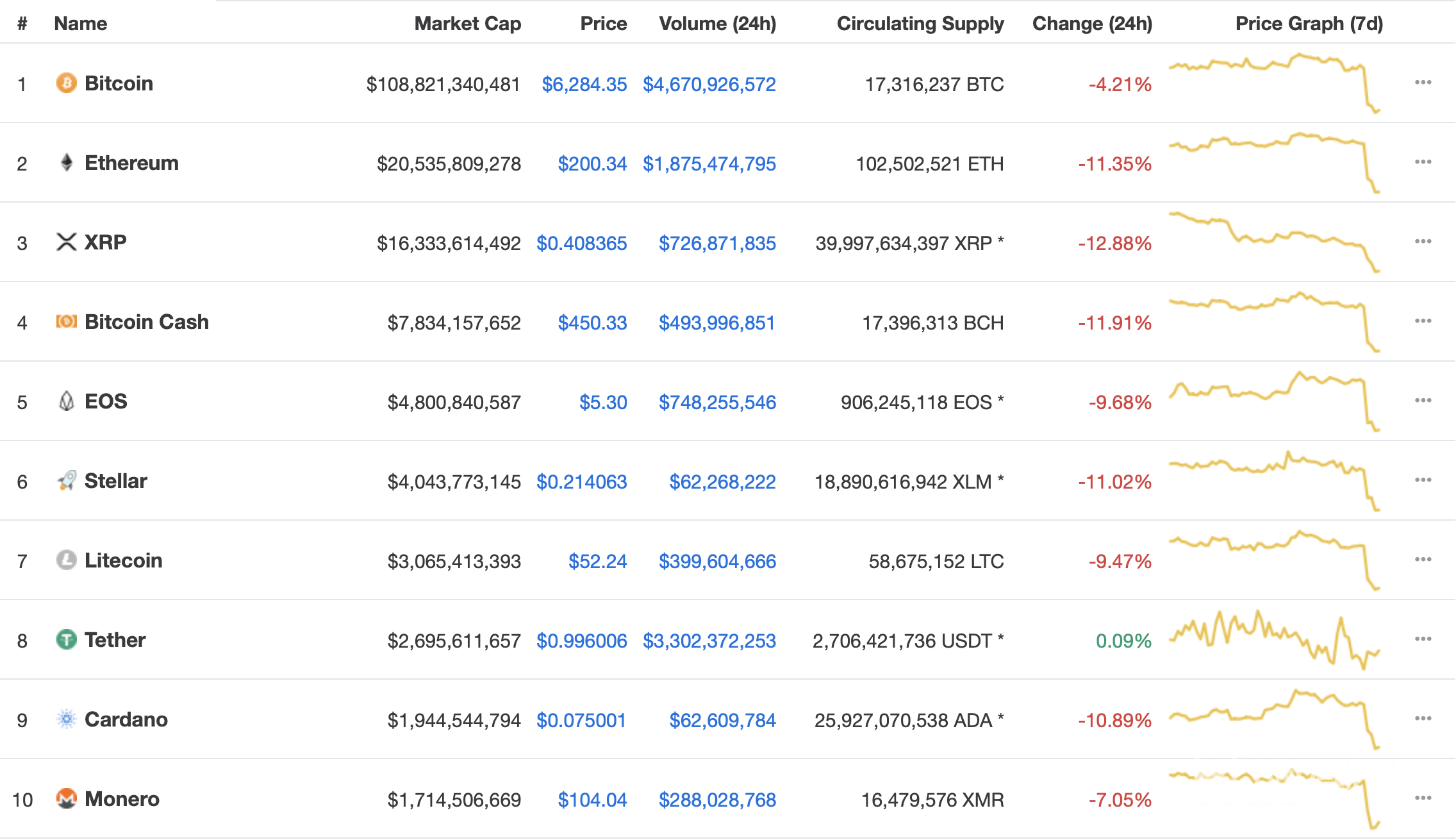Open the Monero name link
The height and width of the screenshot is (840, 1456).
pos(122,799)
